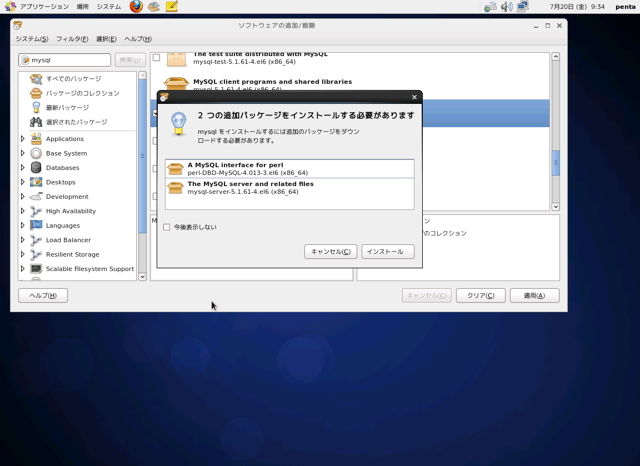Click the インストール button
The height and width of the screenshot is (466, 640).
[x=388, y=251]
